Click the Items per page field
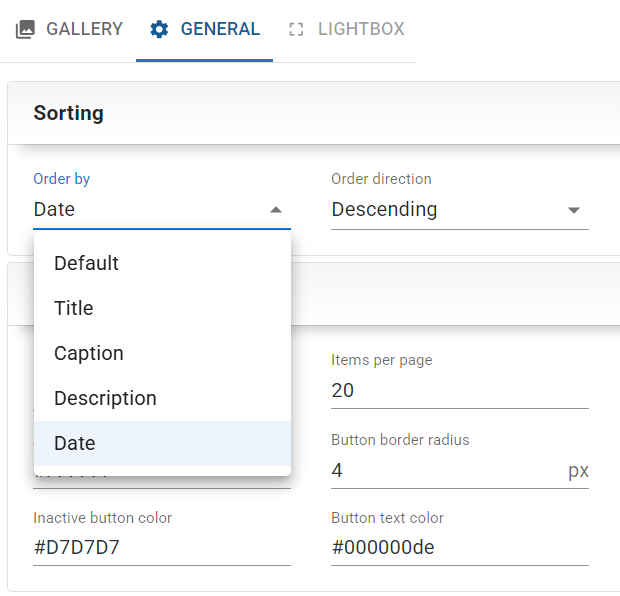The height and width of the screenshot is (596, 620). pyautogui.click(x=459, y=390)
